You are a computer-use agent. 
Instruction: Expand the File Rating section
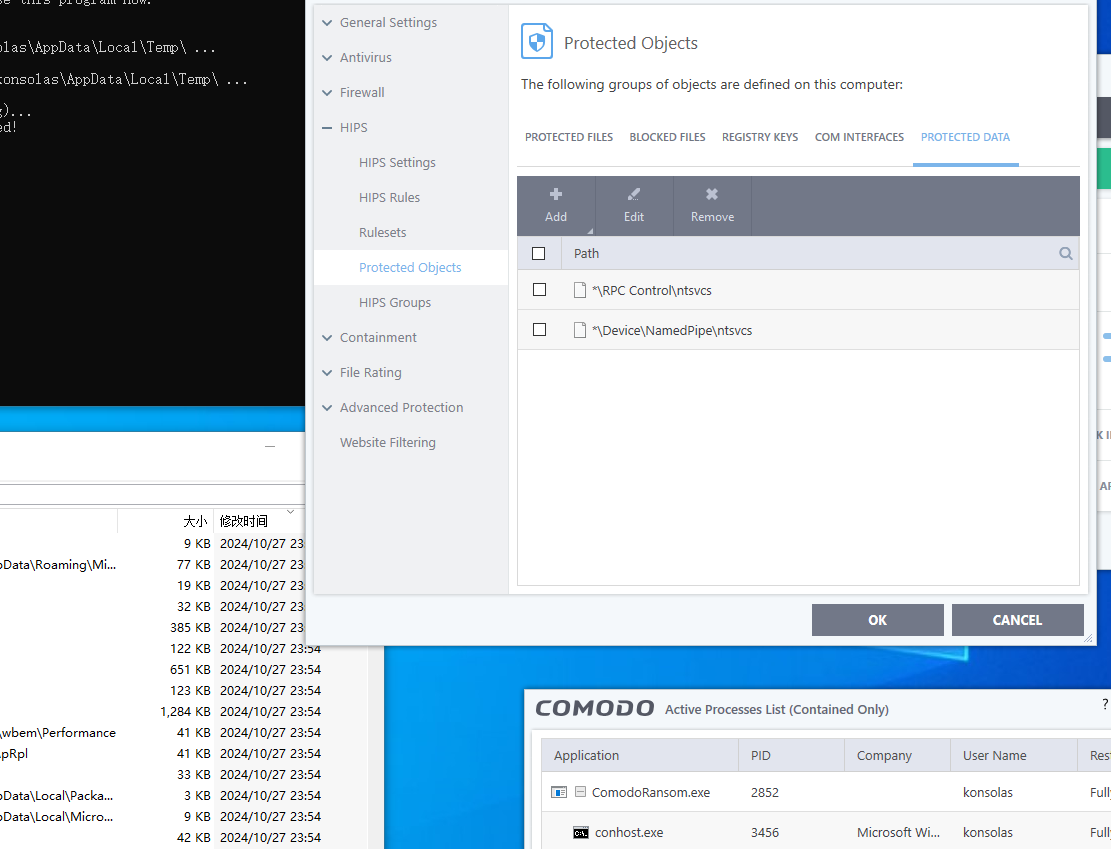point(327,372)
